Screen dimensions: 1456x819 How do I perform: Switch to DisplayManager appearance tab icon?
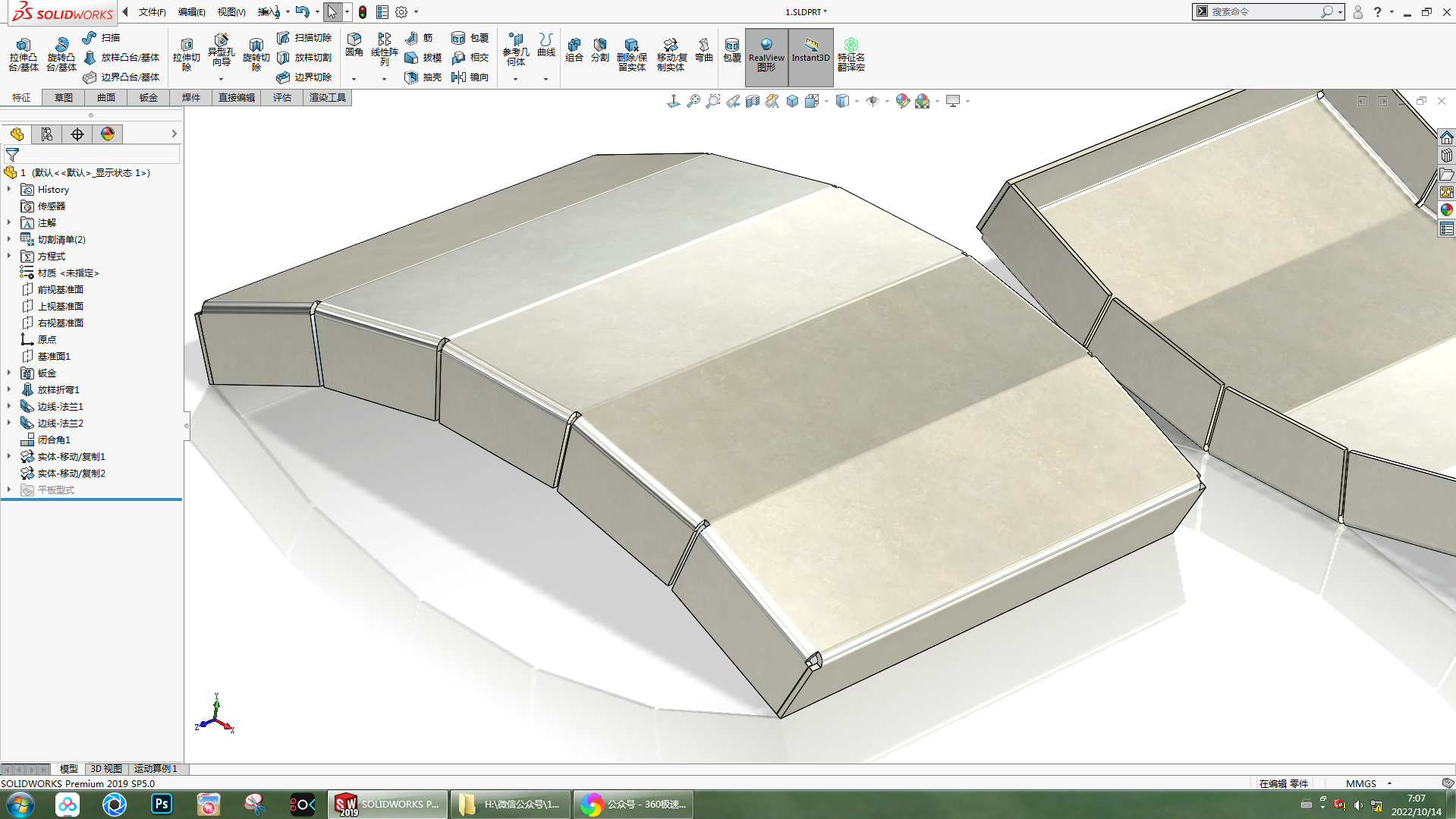pos(108,134)
